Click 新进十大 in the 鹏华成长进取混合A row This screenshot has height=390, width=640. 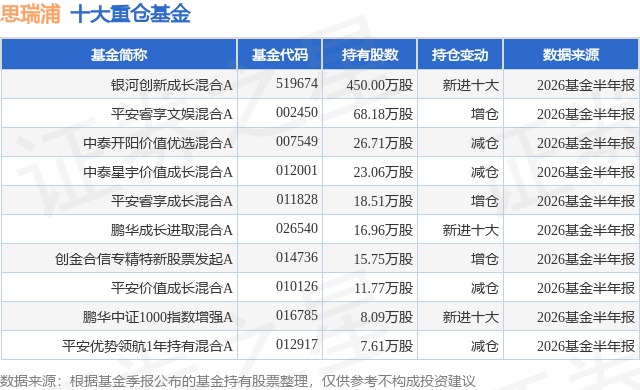(471, 230)
